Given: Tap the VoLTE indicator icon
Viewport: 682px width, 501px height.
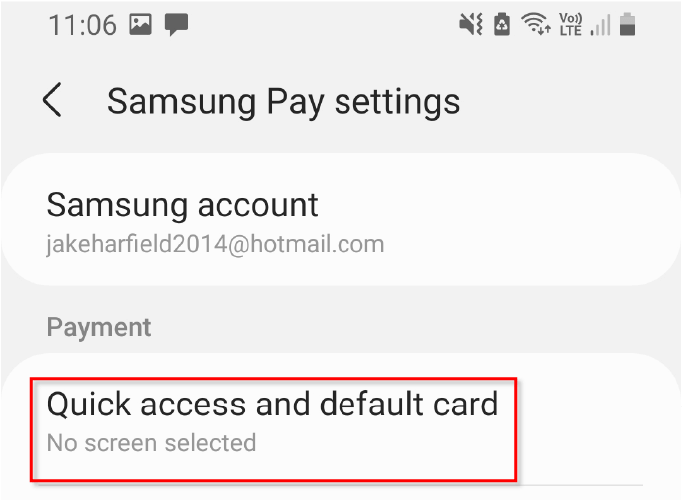Looking at the screenshot, I should (x=571, y=24).
